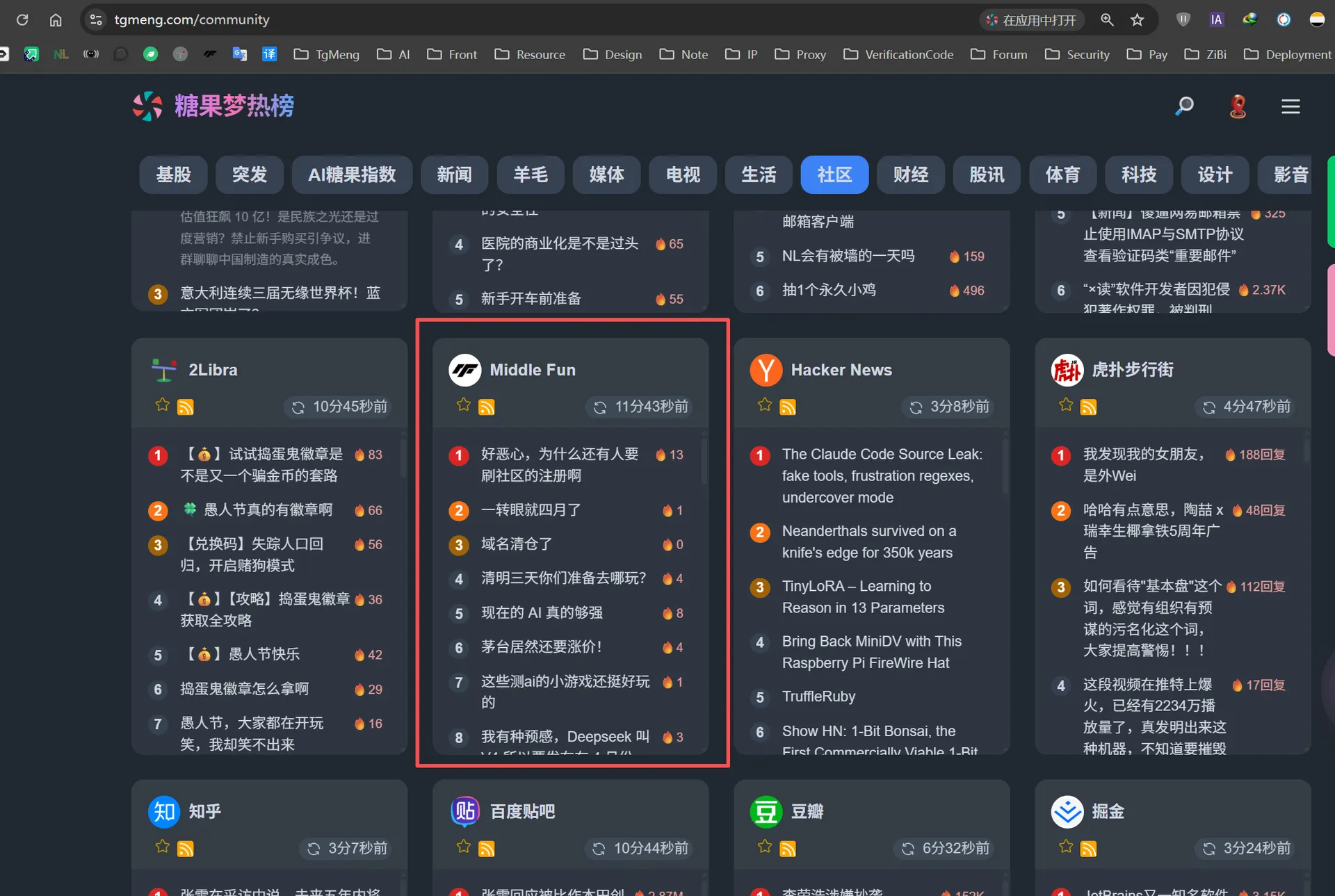Screen dimensions: 1335x896
Task: Toggle favorite star on Hacker News
Action: coord(764,405)
